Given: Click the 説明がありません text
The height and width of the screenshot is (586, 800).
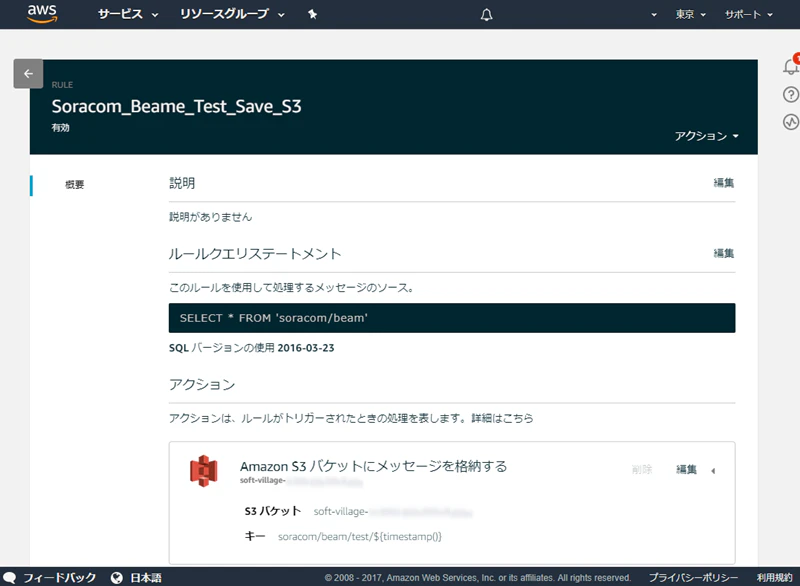Looking at the screenshot, I should (211, 217).
